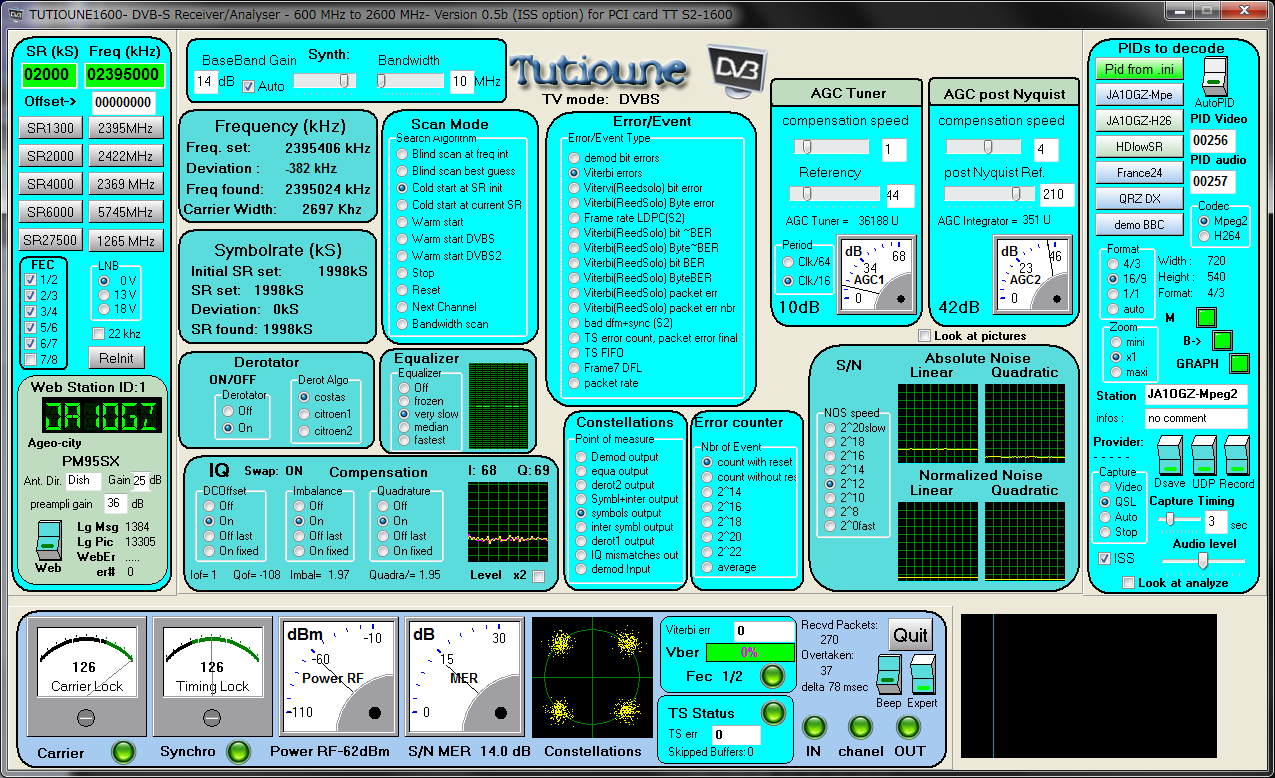The width and height of the screenshot is (1275, 778).
Task: Flip the Record capture switch
Action: 1238,455
